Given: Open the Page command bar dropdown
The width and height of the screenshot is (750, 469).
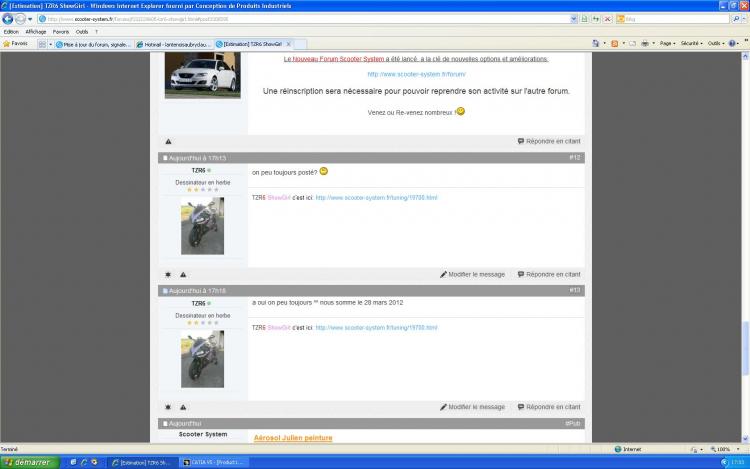Looking at the screenshot, I should [667, 44].
